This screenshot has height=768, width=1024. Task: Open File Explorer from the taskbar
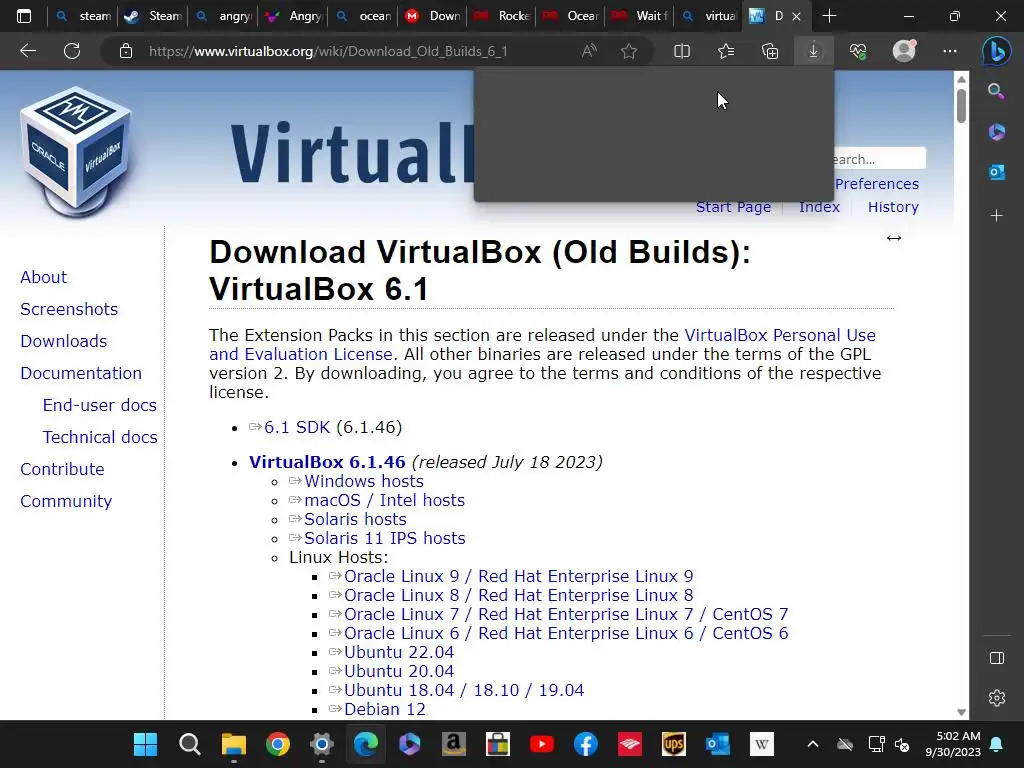(x=233, y=744)
